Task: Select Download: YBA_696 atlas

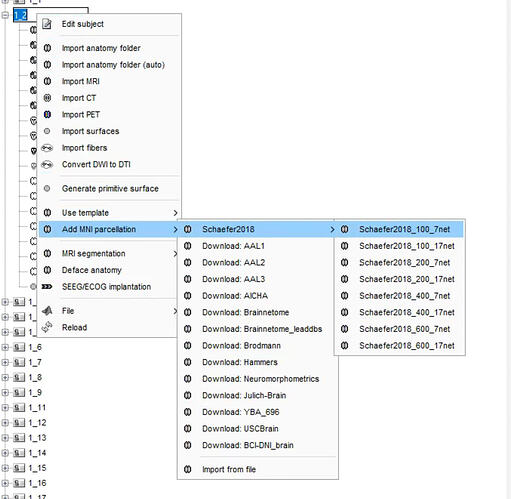Action: click(258, 412)
